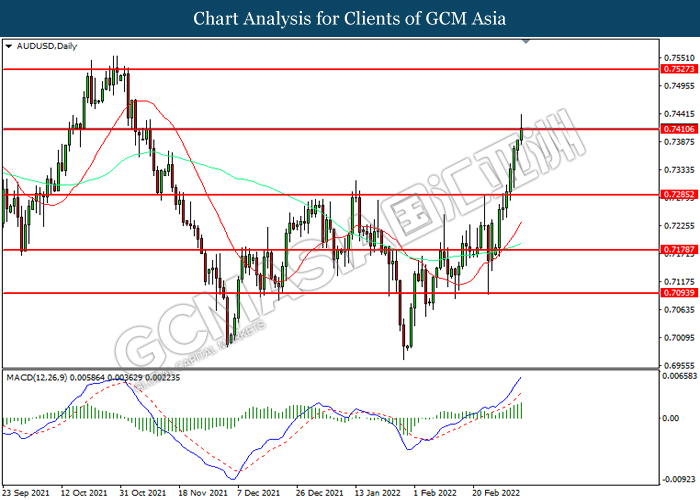Click the chart shift marker triangle at top

pyautogui.click(x=526, y=41)
